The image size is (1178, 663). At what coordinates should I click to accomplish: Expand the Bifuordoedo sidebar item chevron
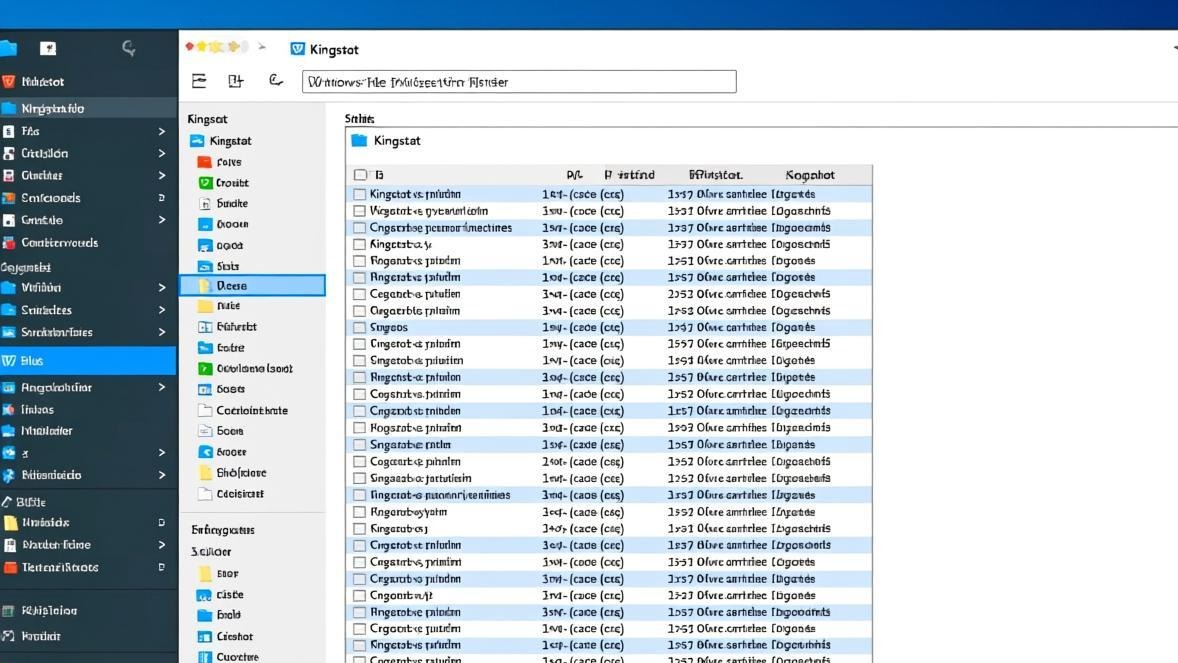pyautogui.click(x=162, y=475)
